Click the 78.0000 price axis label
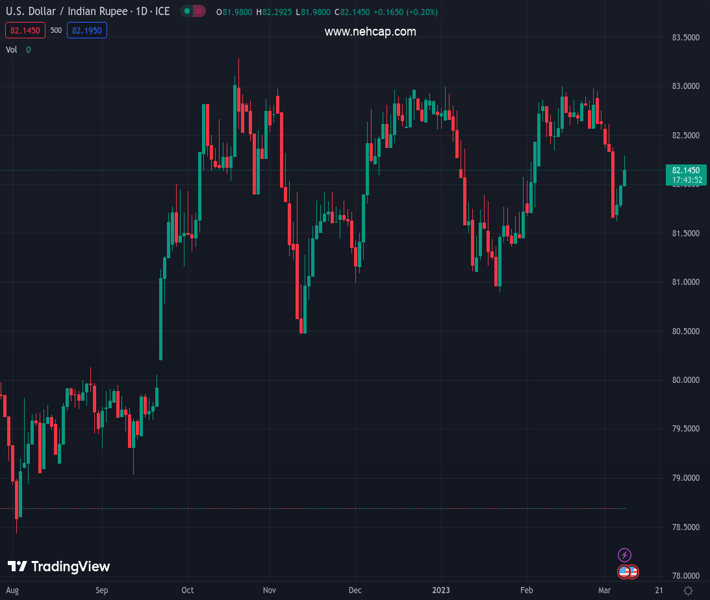 684,576
